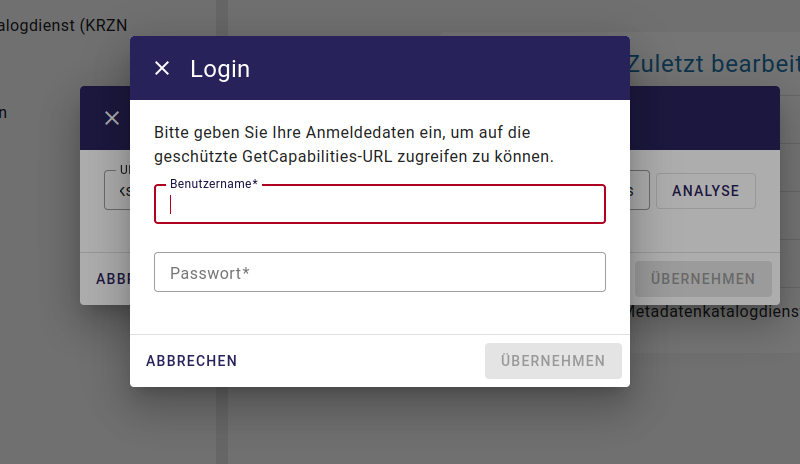Click the 'Login' dialog title
This screenshot has width=800, height=464.
[220, 68]
